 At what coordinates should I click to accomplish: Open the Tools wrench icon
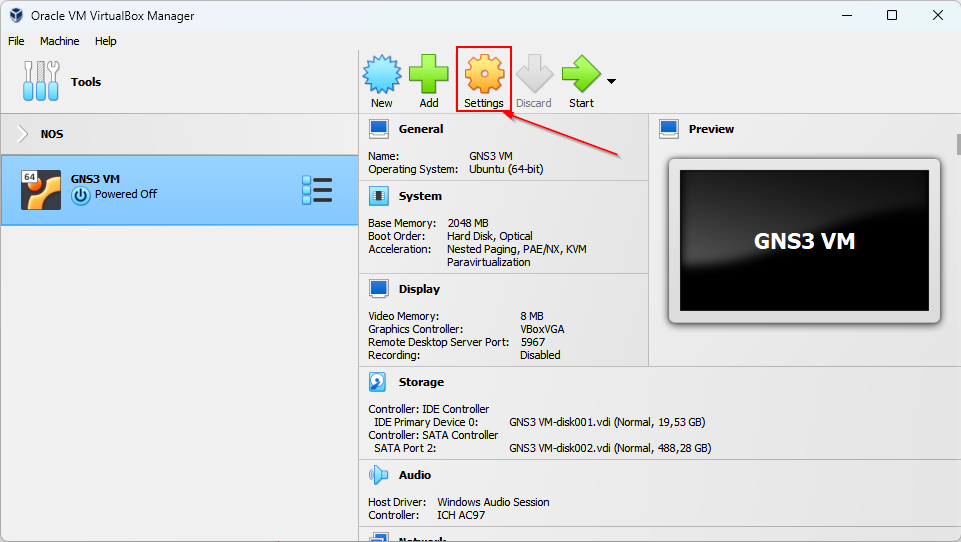(42, 82)
